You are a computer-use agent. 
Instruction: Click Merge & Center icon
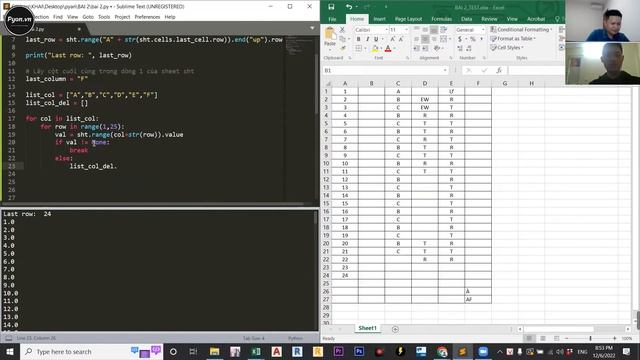pos(443,39)
